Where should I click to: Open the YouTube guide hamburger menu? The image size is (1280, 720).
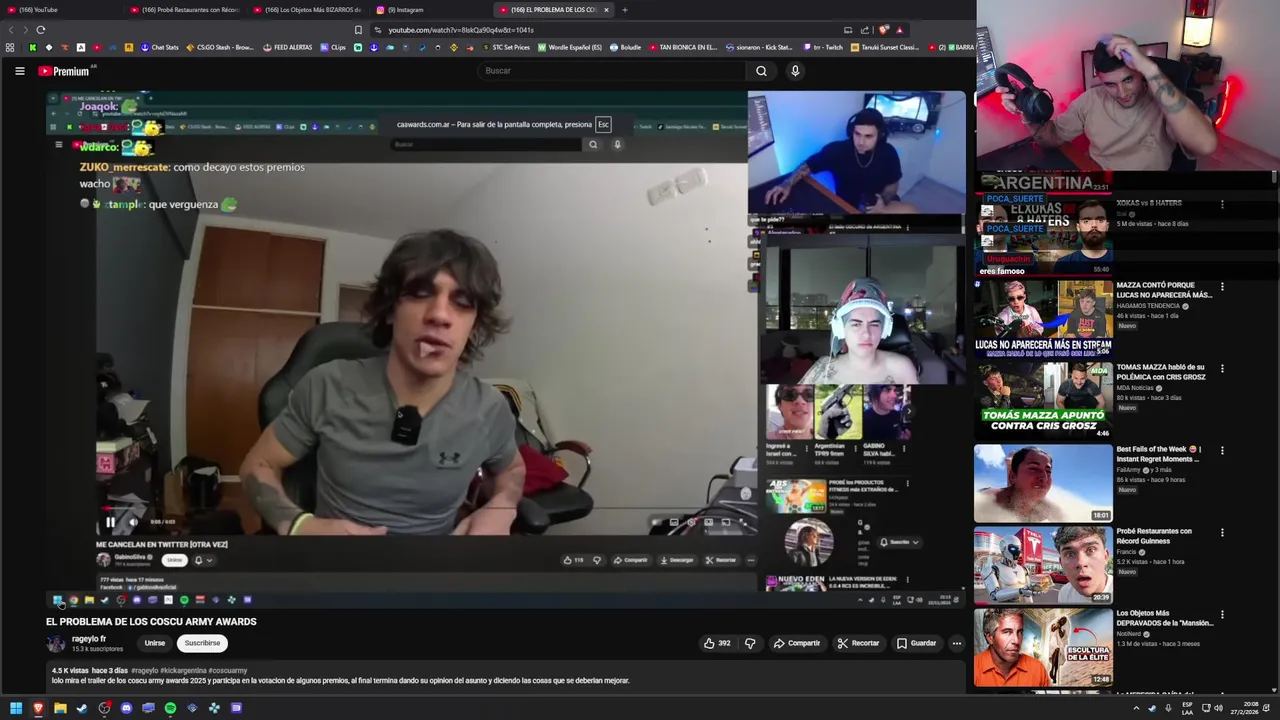[x=19, y=71]
